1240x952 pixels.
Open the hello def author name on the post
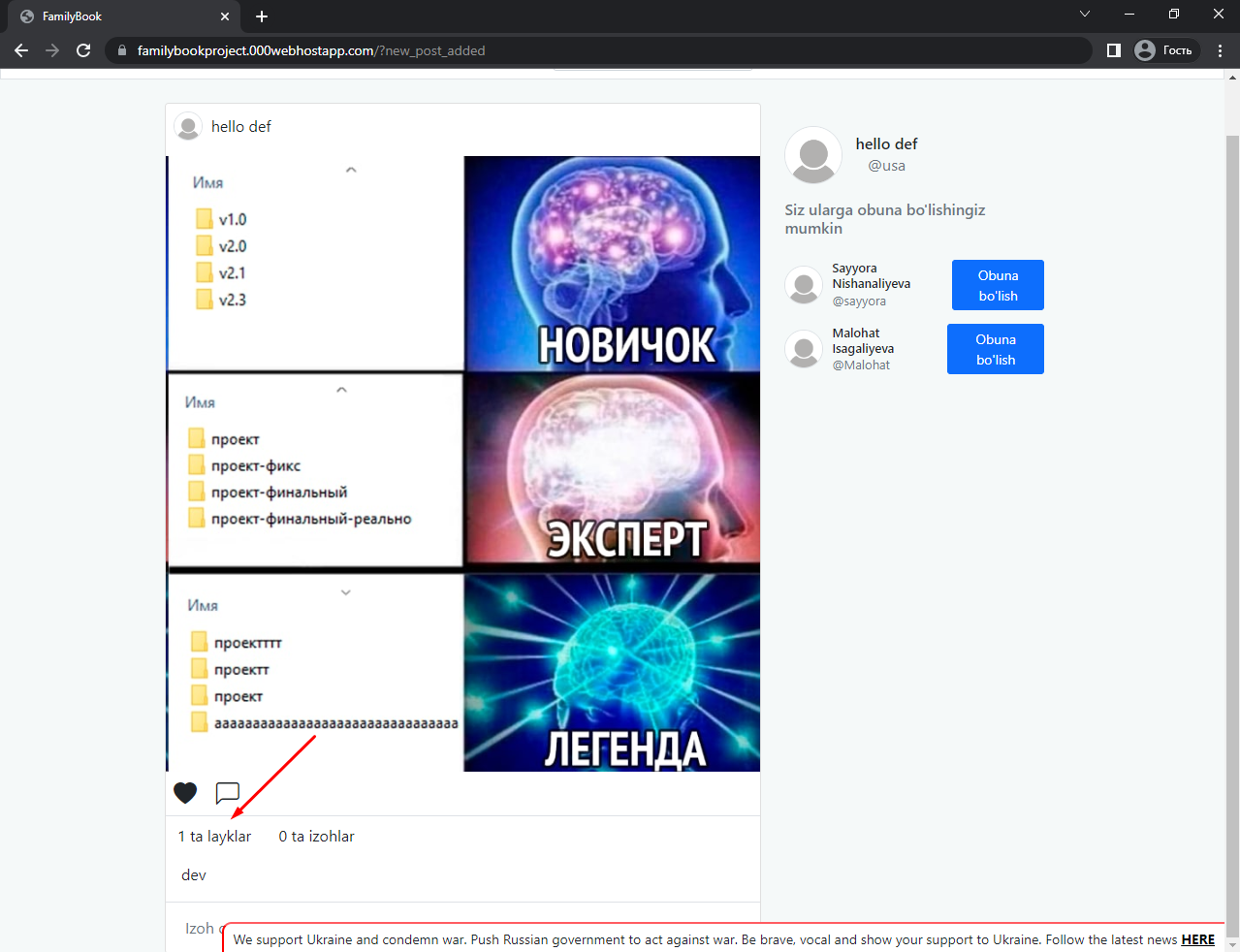[x=241, y=126]
